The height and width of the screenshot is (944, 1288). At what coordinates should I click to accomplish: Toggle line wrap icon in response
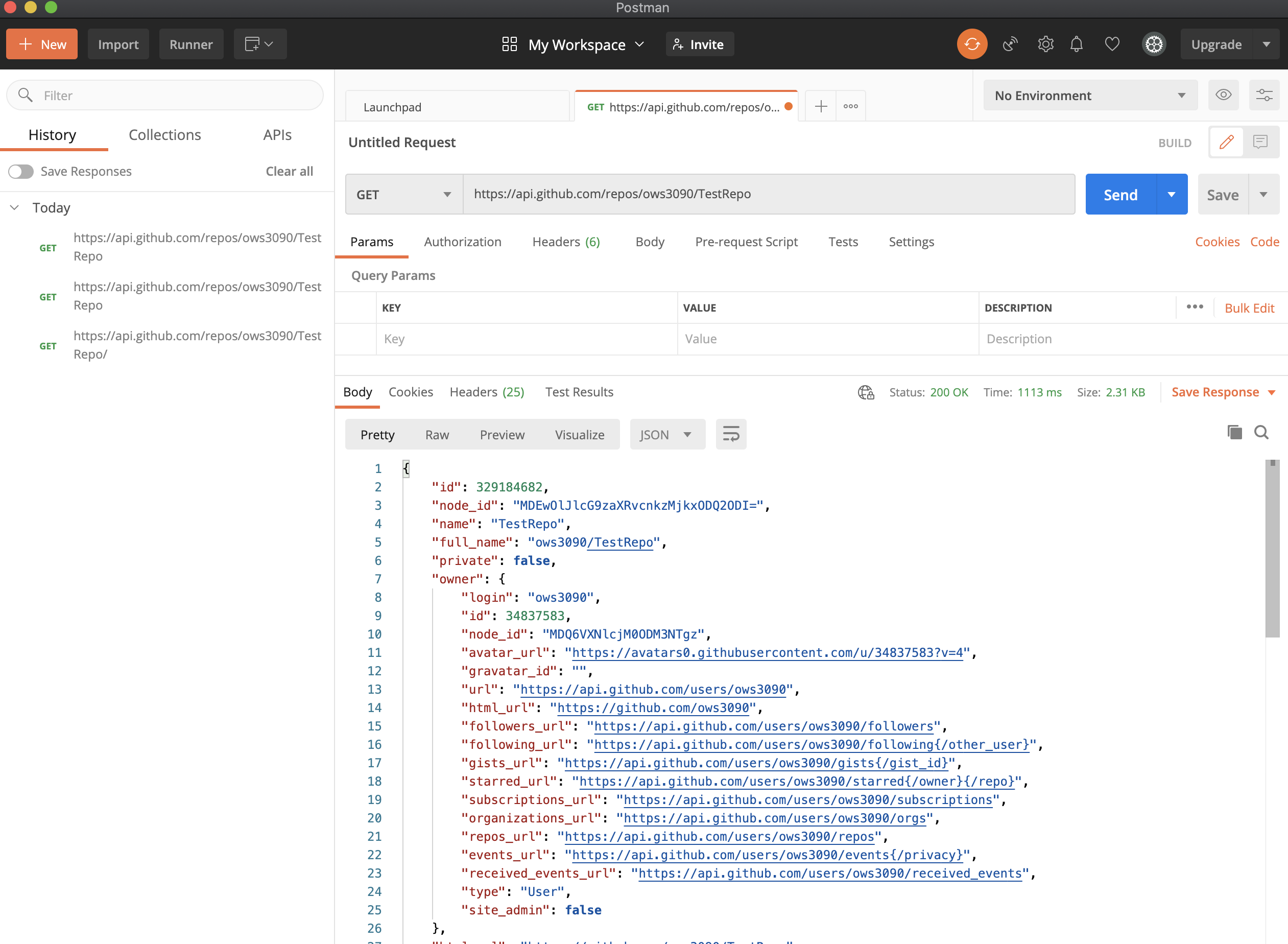pyautogui.click(x=730, y=434)
